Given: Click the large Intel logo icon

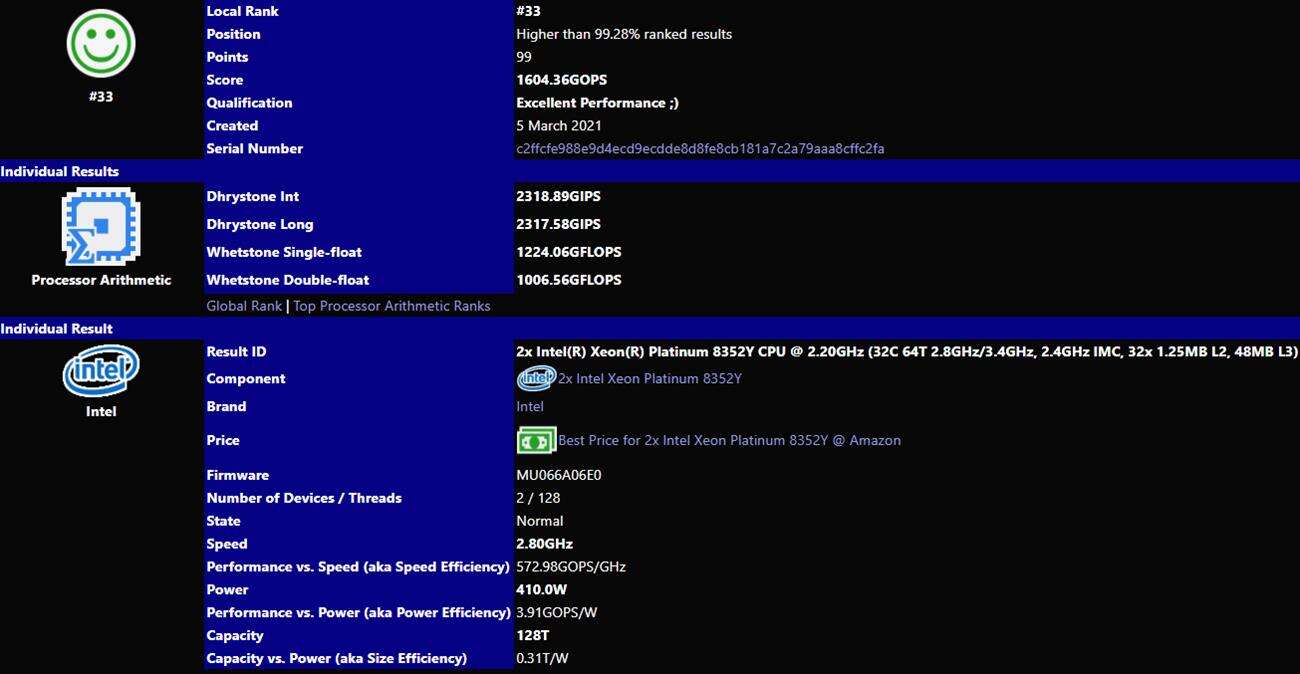Looking at the screenshot, I should [x=101, y=371].
